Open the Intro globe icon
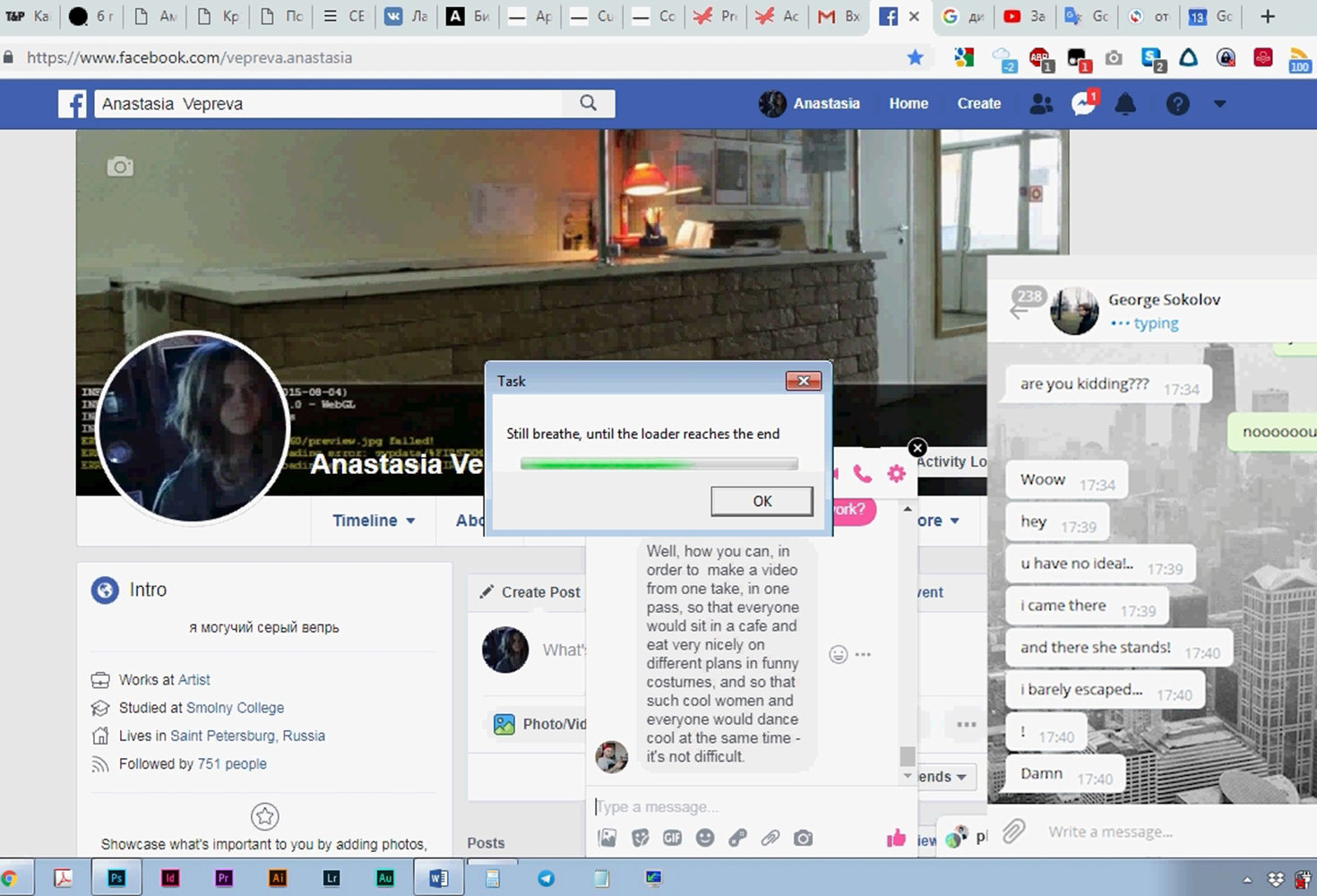1317x896 pixels. (105, 590)
